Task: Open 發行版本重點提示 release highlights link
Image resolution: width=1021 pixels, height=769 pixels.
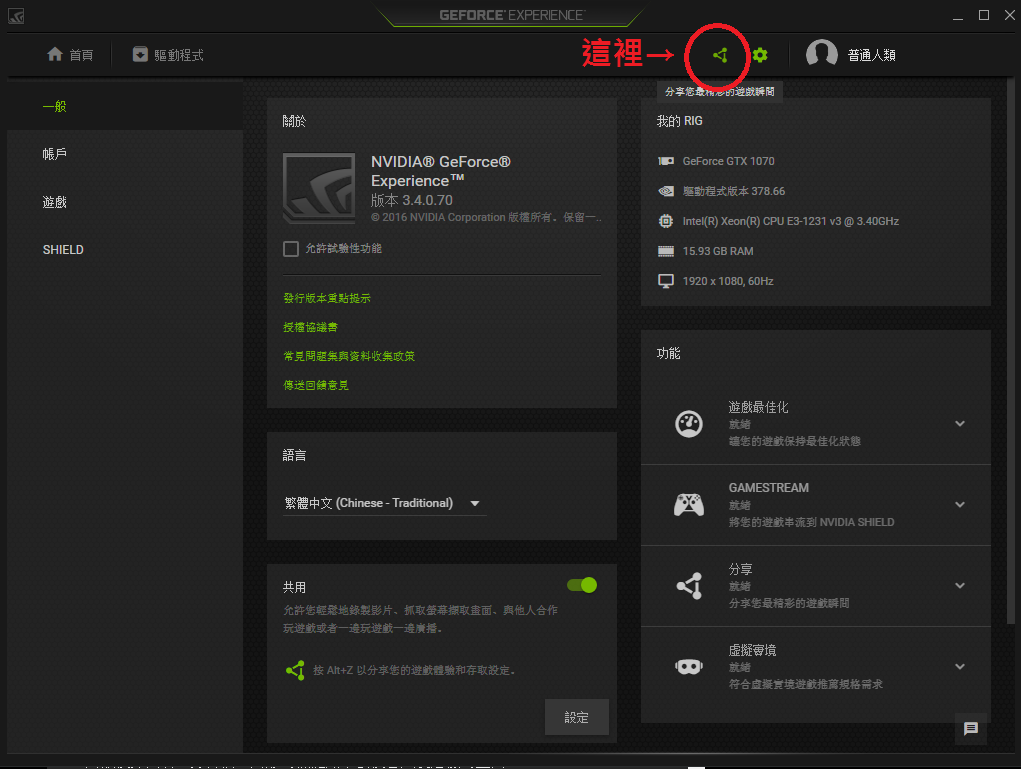Action: (327, 298)
